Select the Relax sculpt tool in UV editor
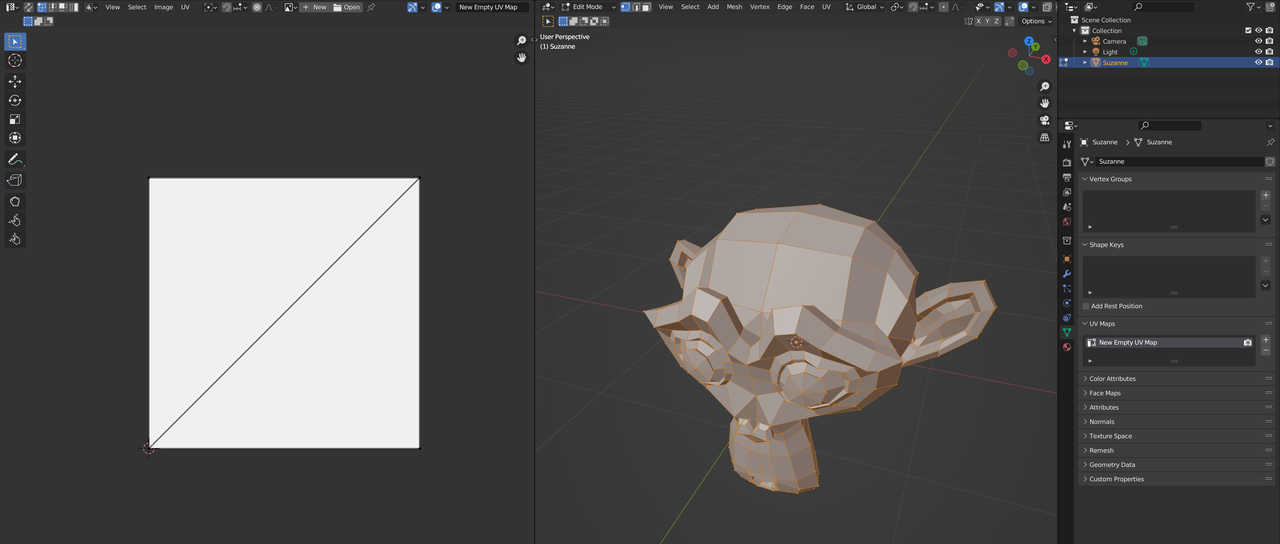Screen dimensions: 1280x544 [x=15, y=220]
